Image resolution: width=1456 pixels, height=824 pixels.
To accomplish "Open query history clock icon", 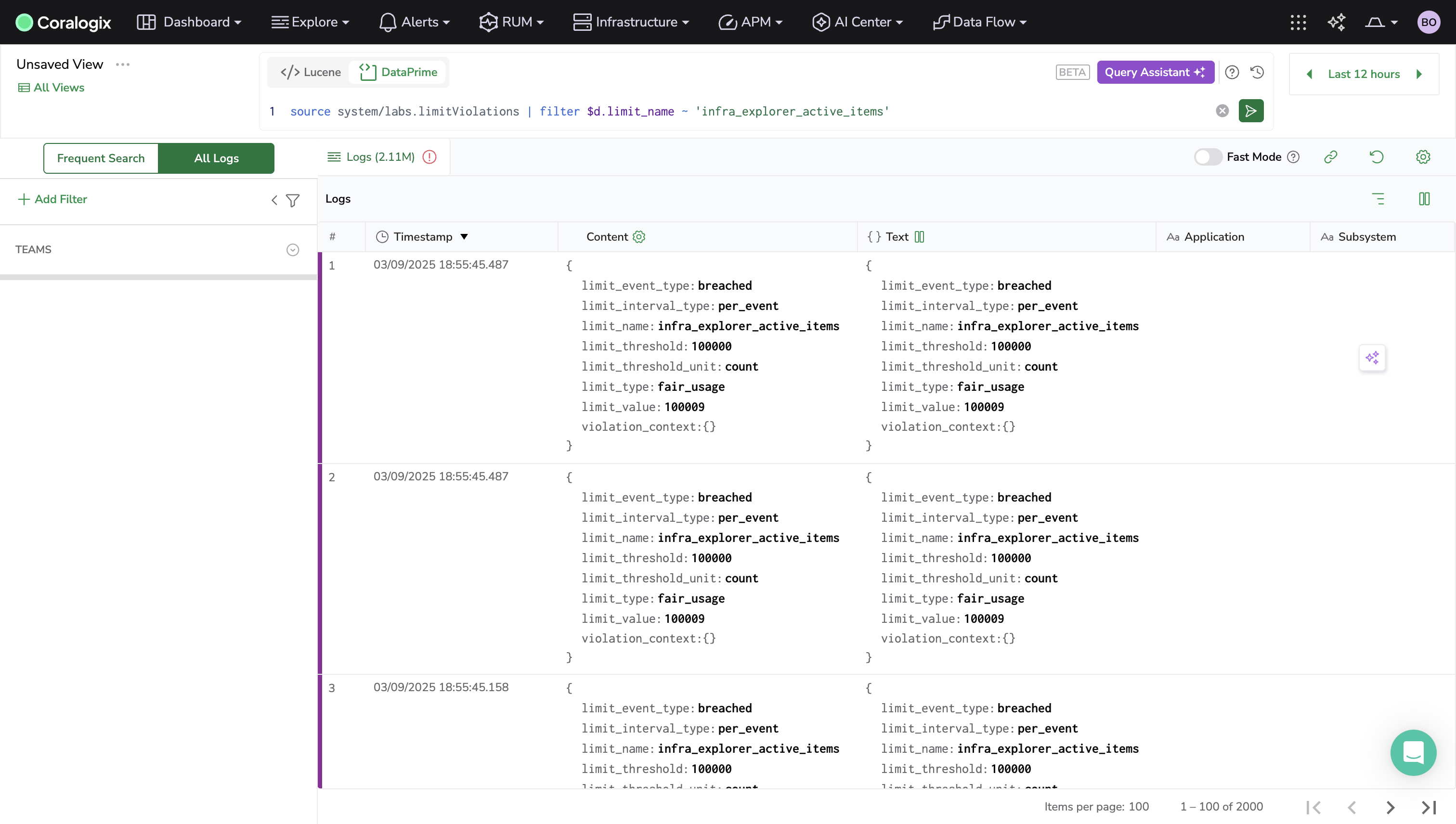I will tap(1257, 73).
